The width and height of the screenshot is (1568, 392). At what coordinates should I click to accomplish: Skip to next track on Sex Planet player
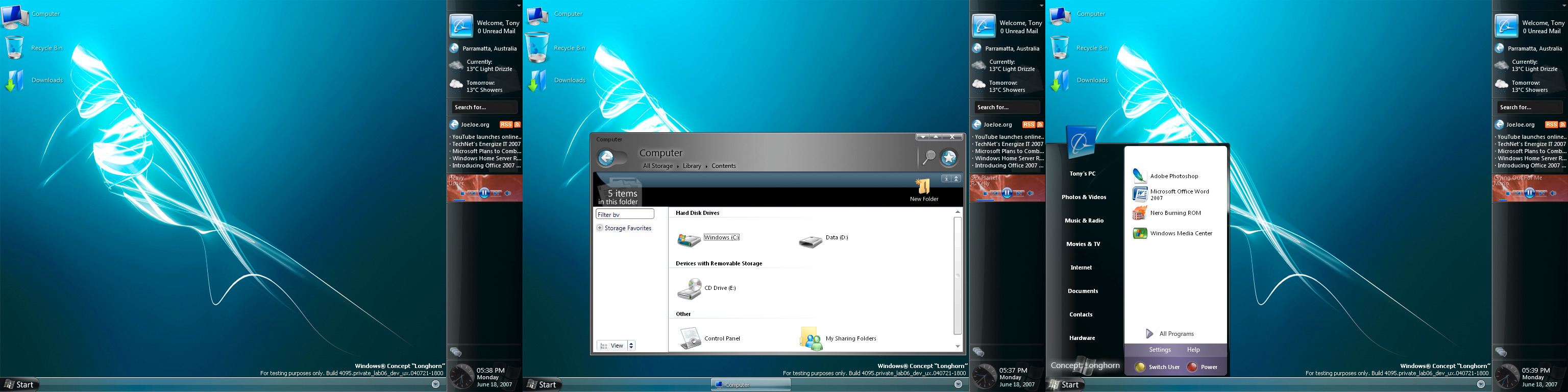(1019, 193)
